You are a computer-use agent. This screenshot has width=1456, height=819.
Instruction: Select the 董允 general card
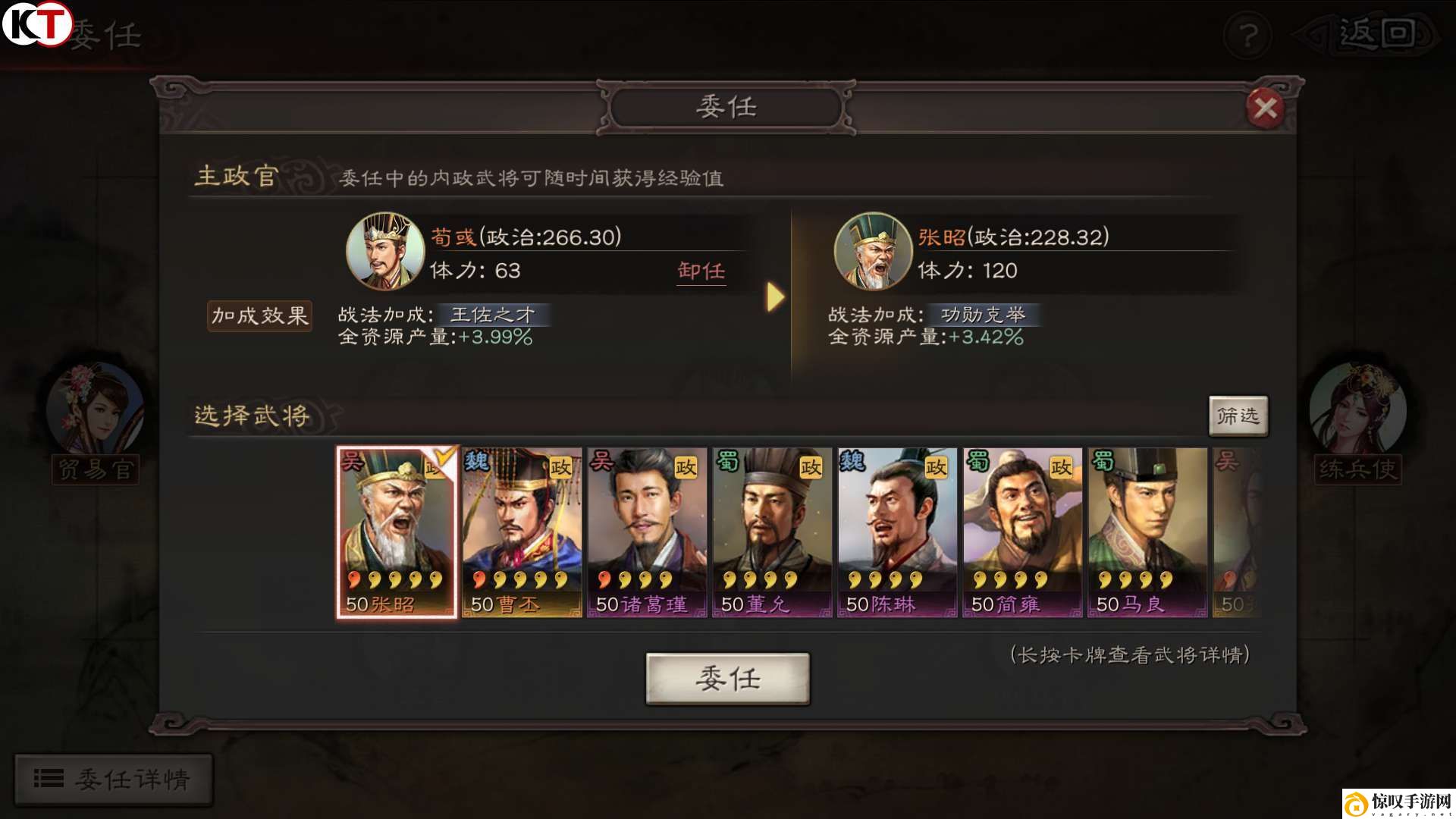point(772,532)
